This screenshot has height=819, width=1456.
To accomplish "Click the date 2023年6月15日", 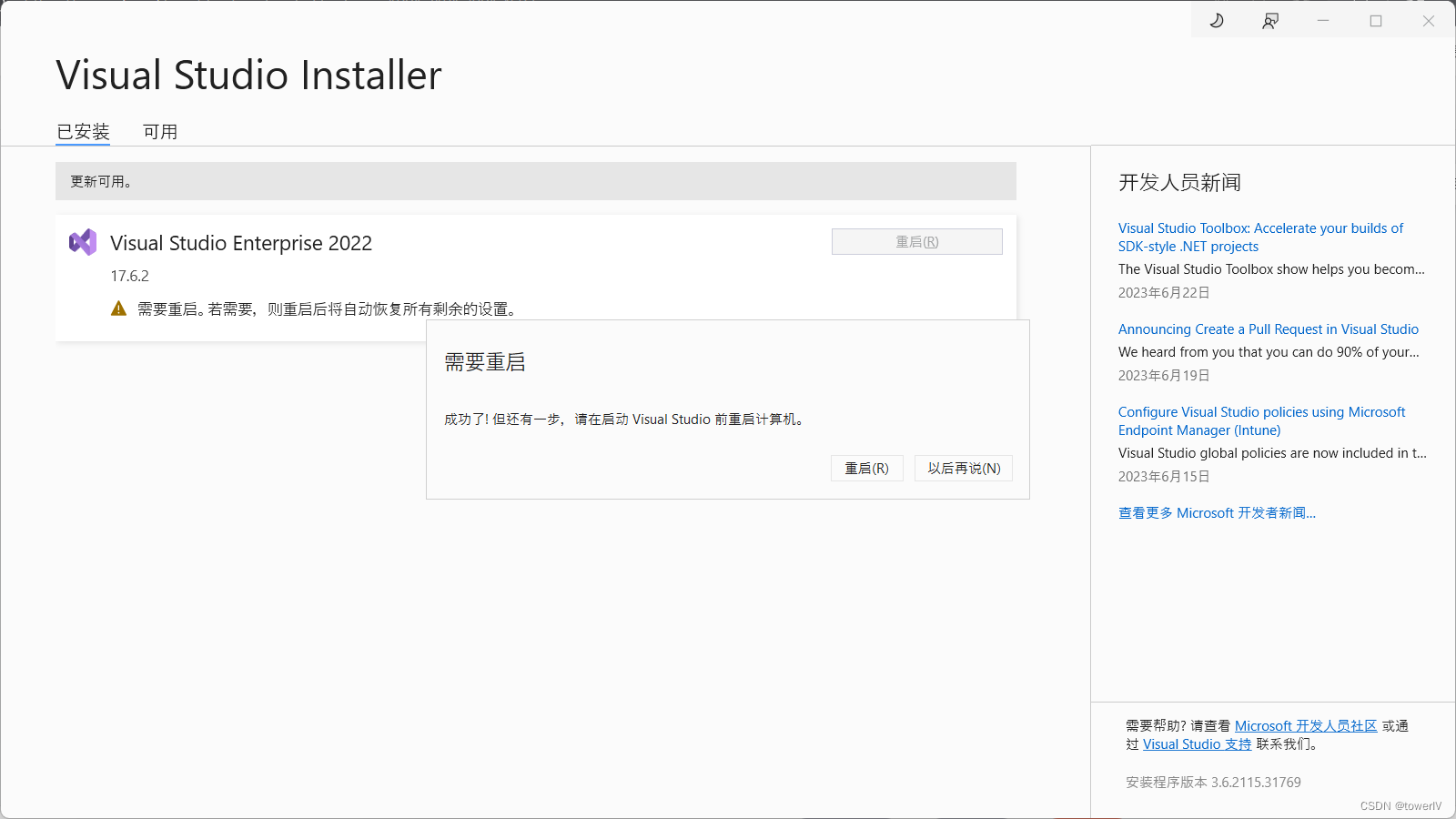I will [x=1164, y=477].
